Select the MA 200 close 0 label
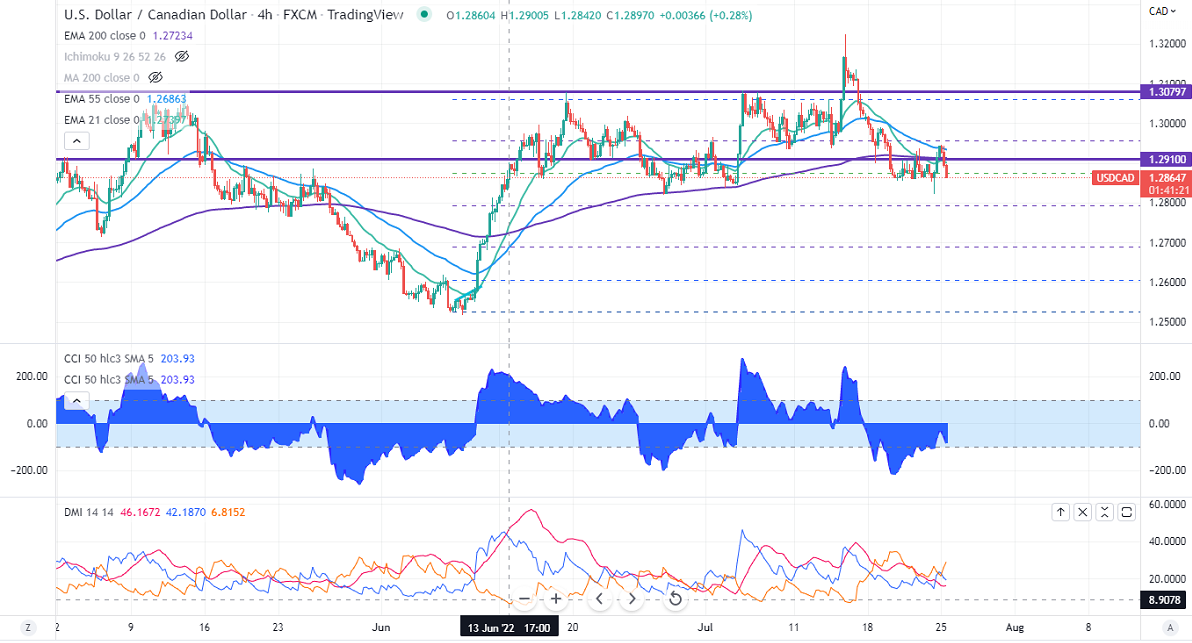Screen dimensions: 1192x643 (102, 78)
